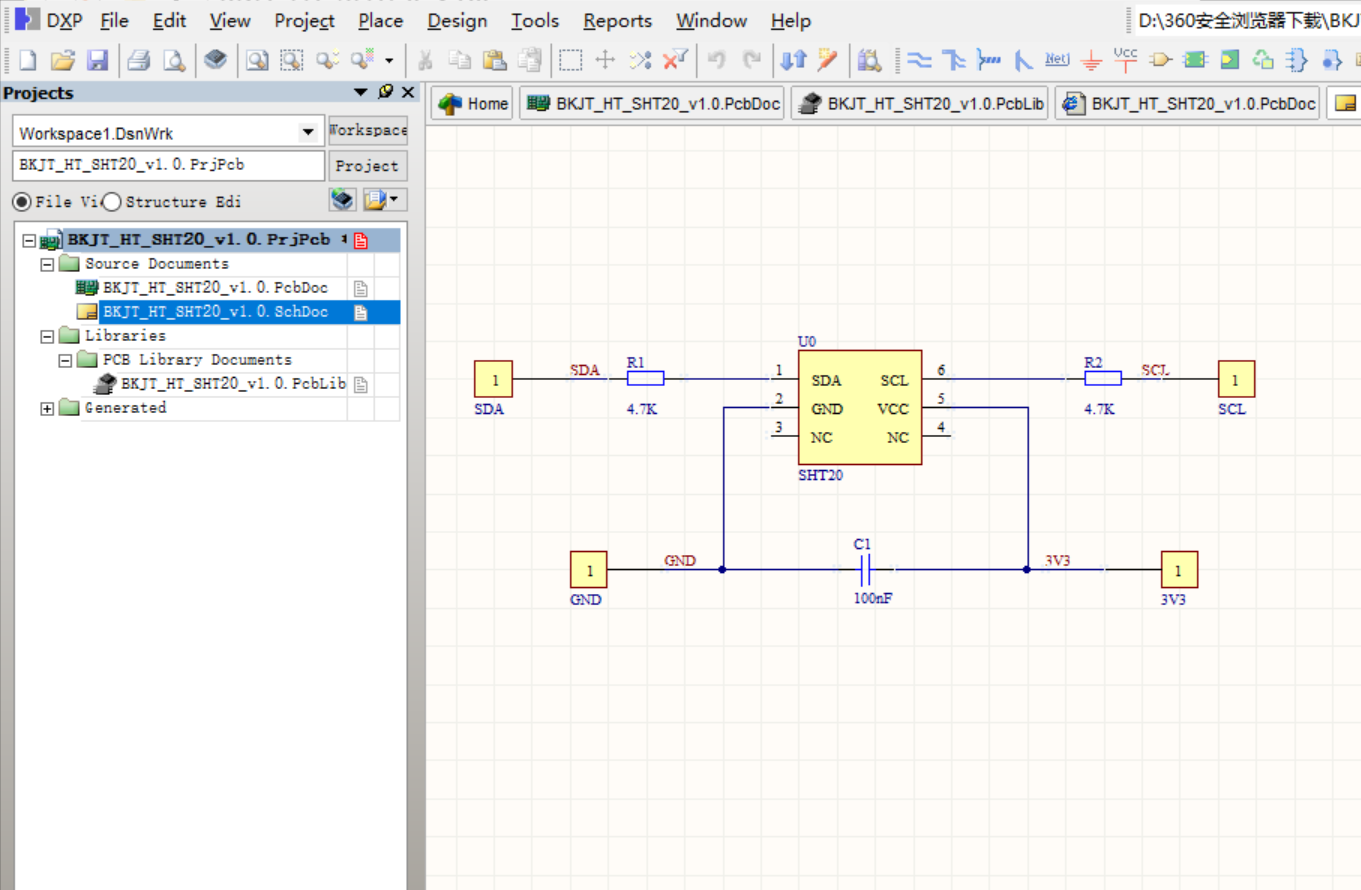Place a GND power port
Viewport: 1361px width, 890px height.
click(1092, 60)
